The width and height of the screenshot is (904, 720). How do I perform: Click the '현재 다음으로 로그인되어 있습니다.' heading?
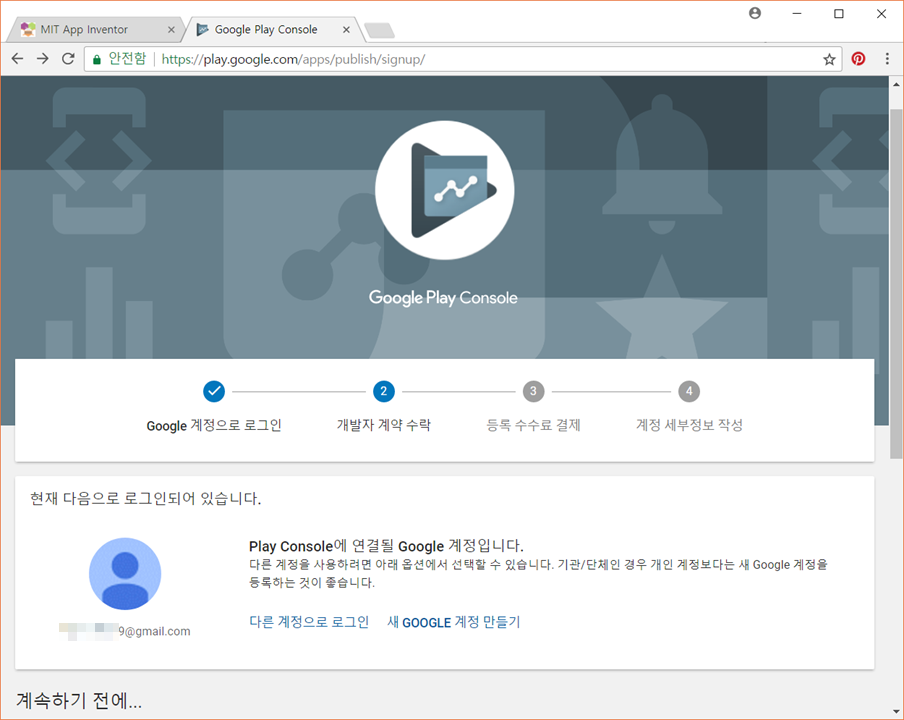click(145, 499)
